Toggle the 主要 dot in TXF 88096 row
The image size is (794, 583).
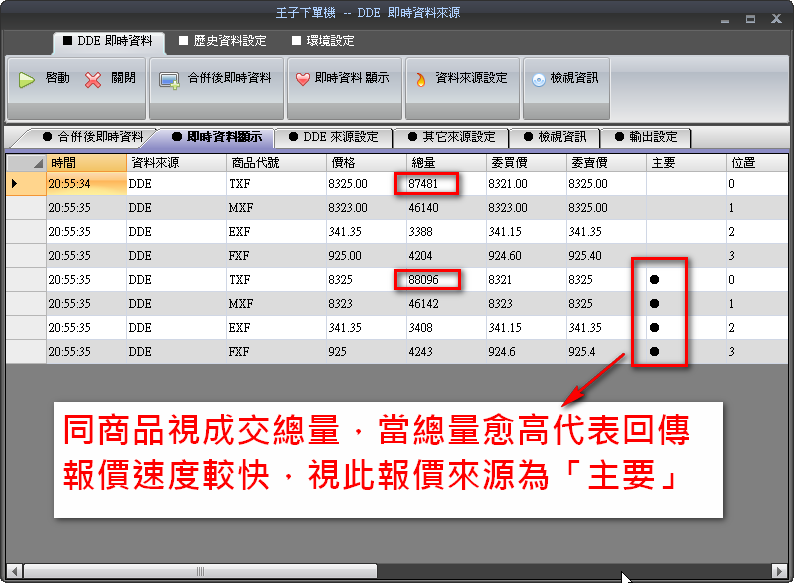click(x=654, y=280)
